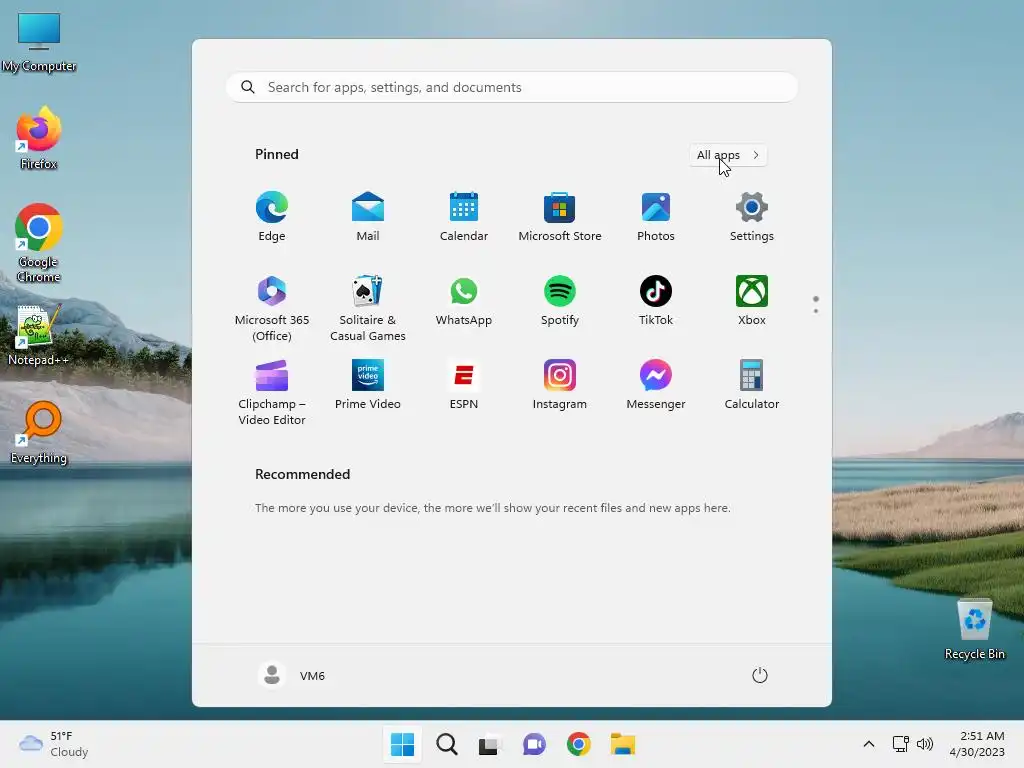Launch the Messenger app
Screen dimensions: 1024x768
pyautogui.click(x=656, y=385)
